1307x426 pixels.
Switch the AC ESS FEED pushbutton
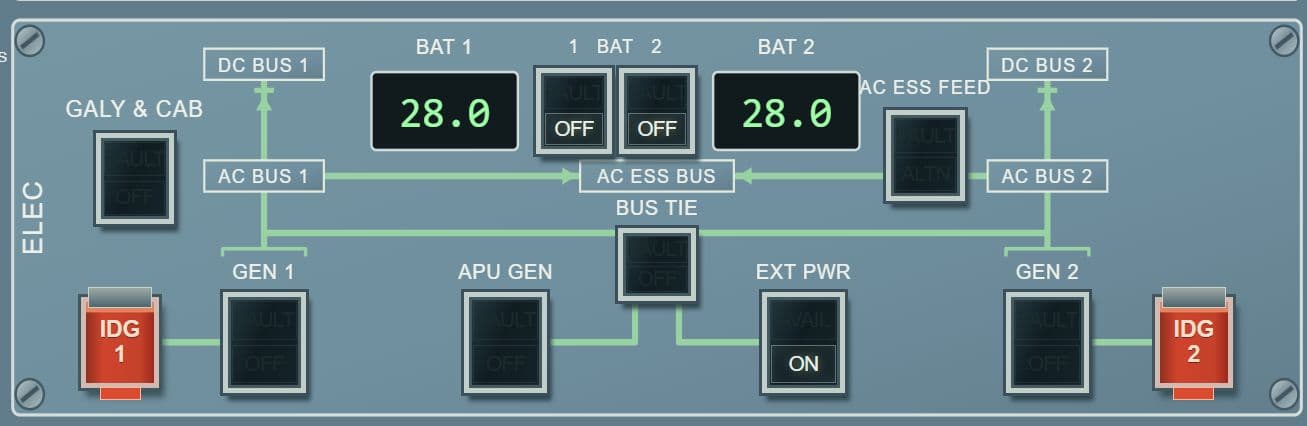point(925,156)
